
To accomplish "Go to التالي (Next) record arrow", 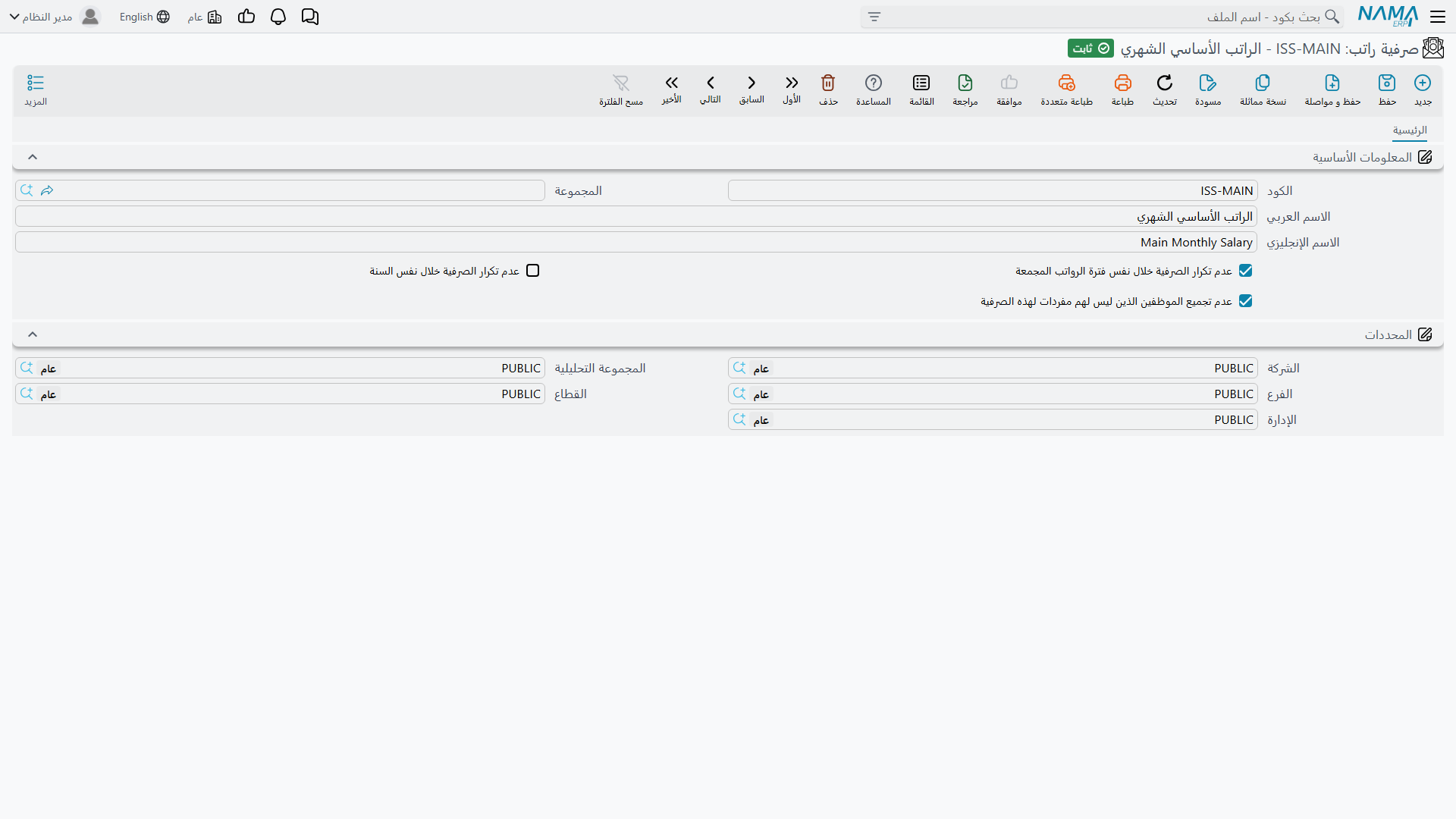I will 711,83.
